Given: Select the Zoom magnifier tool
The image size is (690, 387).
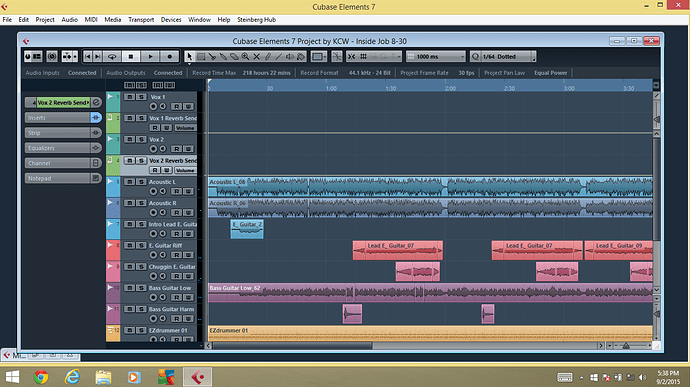Looking at the screenshot, I should [245, 56].
